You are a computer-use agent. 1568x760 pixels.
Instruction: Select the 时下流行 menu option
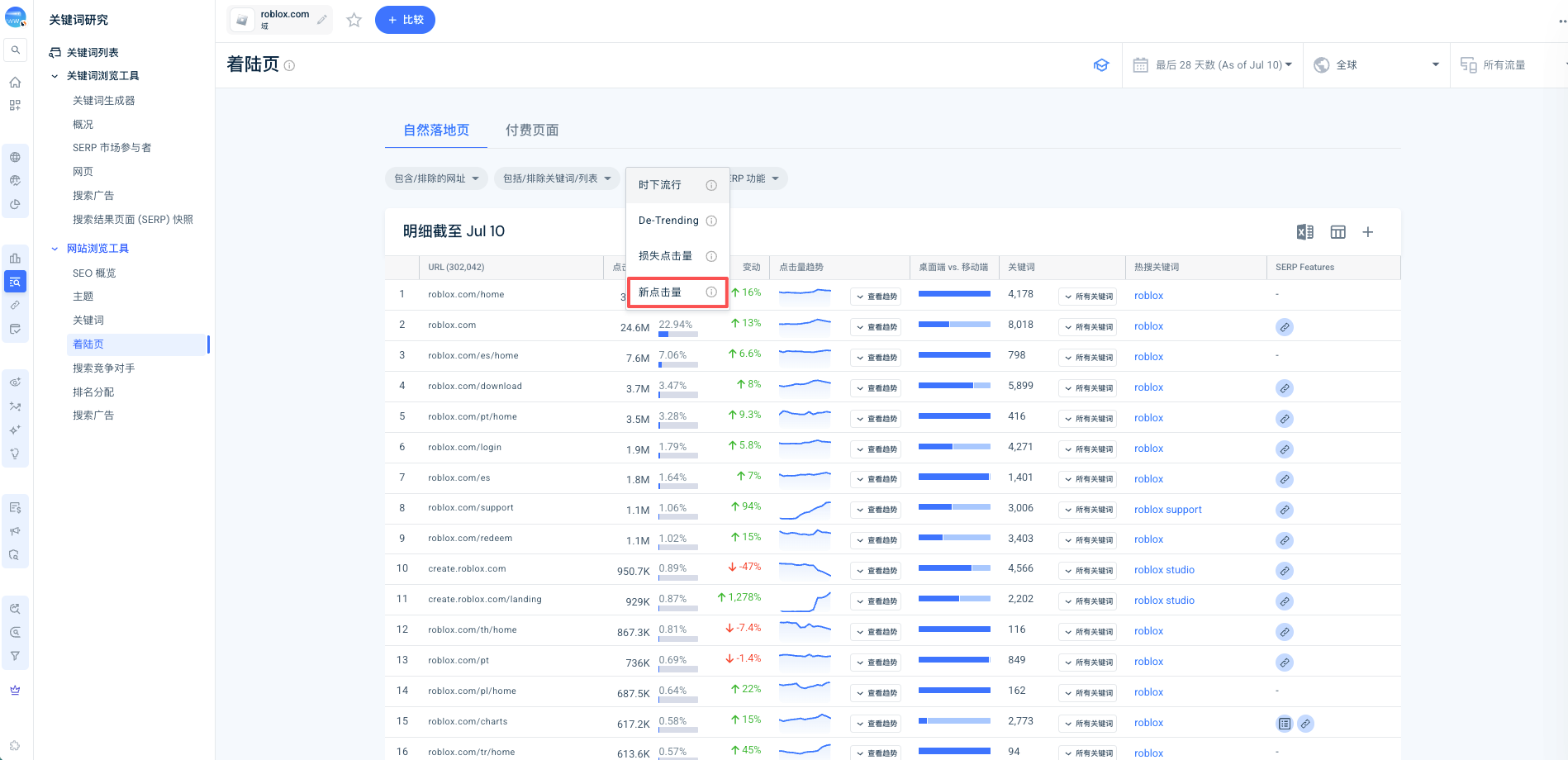[677, 185]
